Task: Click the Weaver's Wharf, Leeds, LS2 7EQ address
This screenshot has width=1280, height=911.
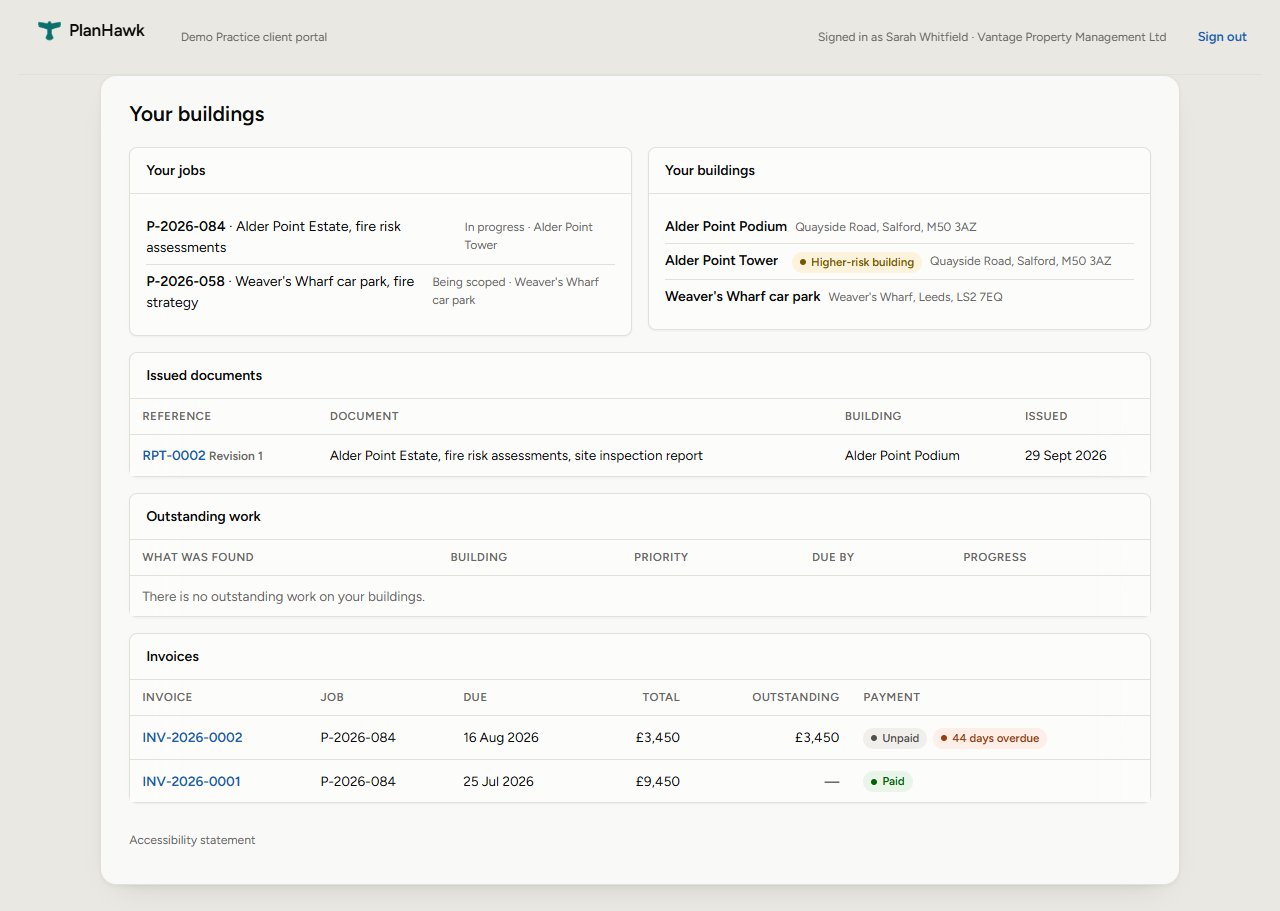Action: [916, 297]
